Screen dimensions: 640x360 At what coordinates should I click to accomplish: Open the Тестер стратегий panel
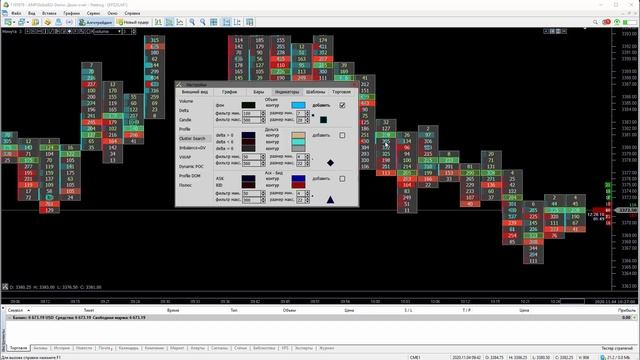coord(617,348)
